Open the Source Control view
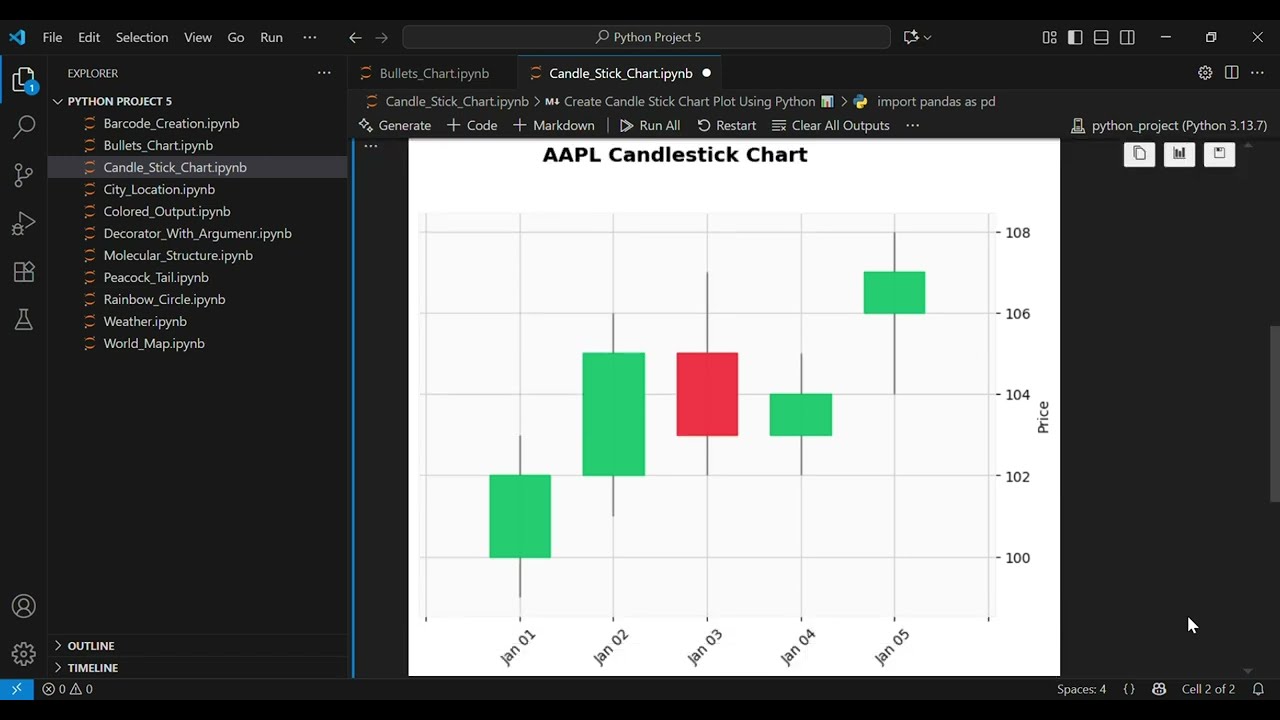Image resolution: width=1280 pixels, height=720 pixels. tap(24, 175)
